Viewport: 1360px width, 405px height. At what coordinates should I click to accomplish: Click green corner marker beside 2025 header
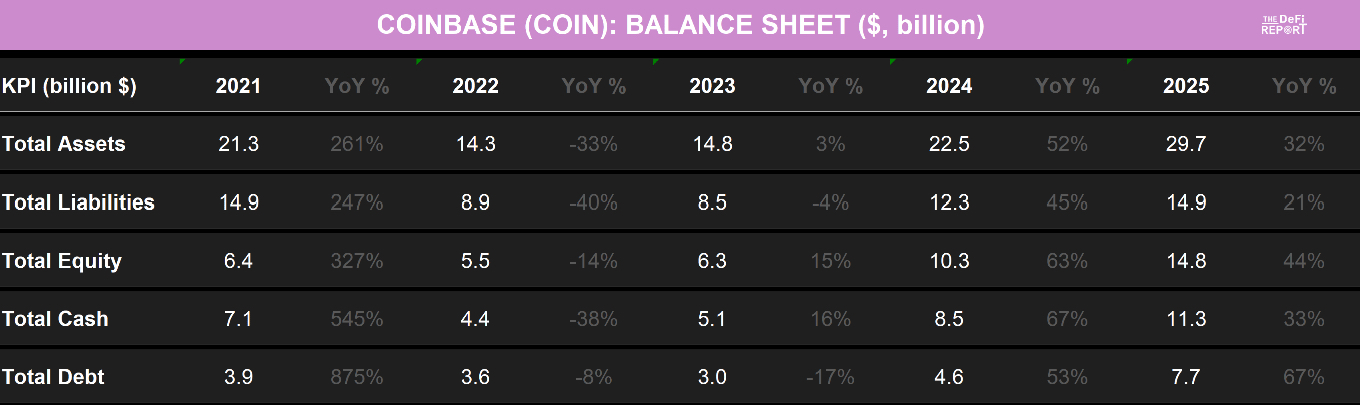1129,62
